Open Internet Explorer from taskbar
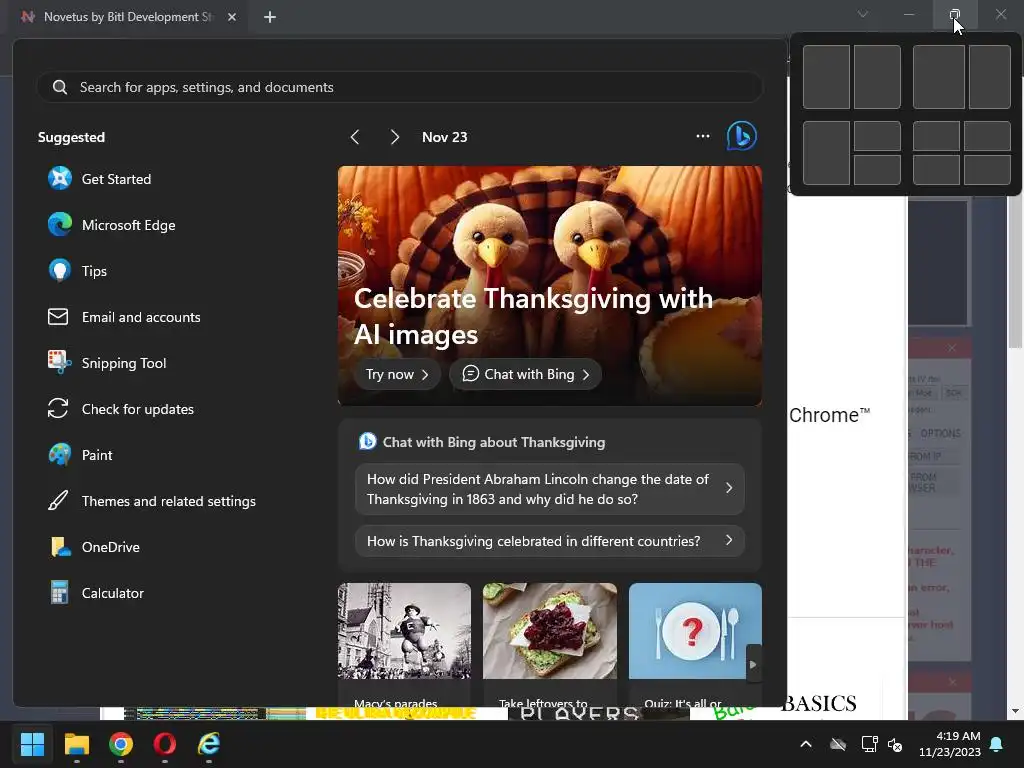Screen dimensions: 1024x768 tap(209, 744)
